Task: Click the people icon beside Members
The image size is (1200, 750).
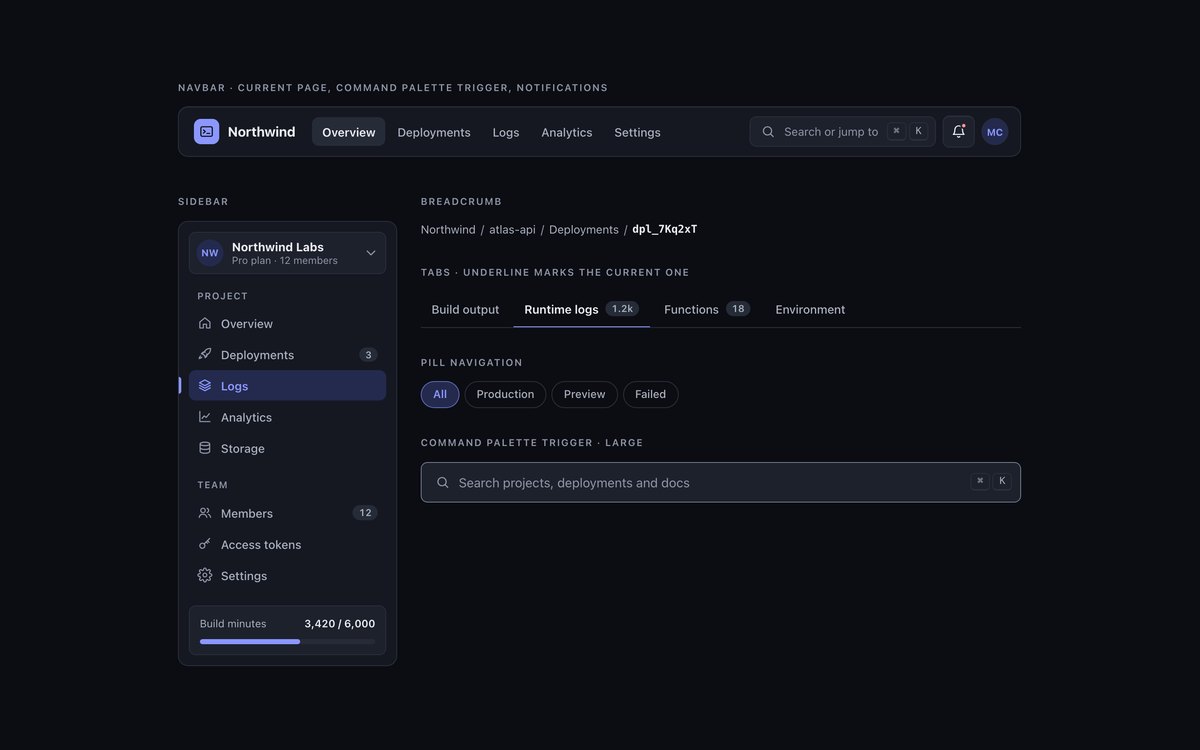Action: pos(205,513)
